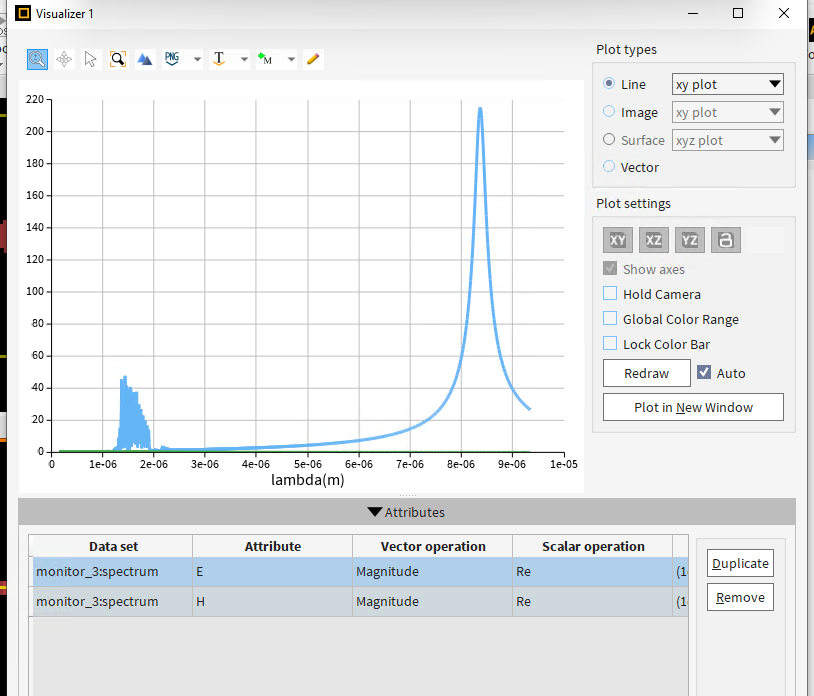Open the Line xy plot dropdown
814x696 pixels.
coord(728,85)
